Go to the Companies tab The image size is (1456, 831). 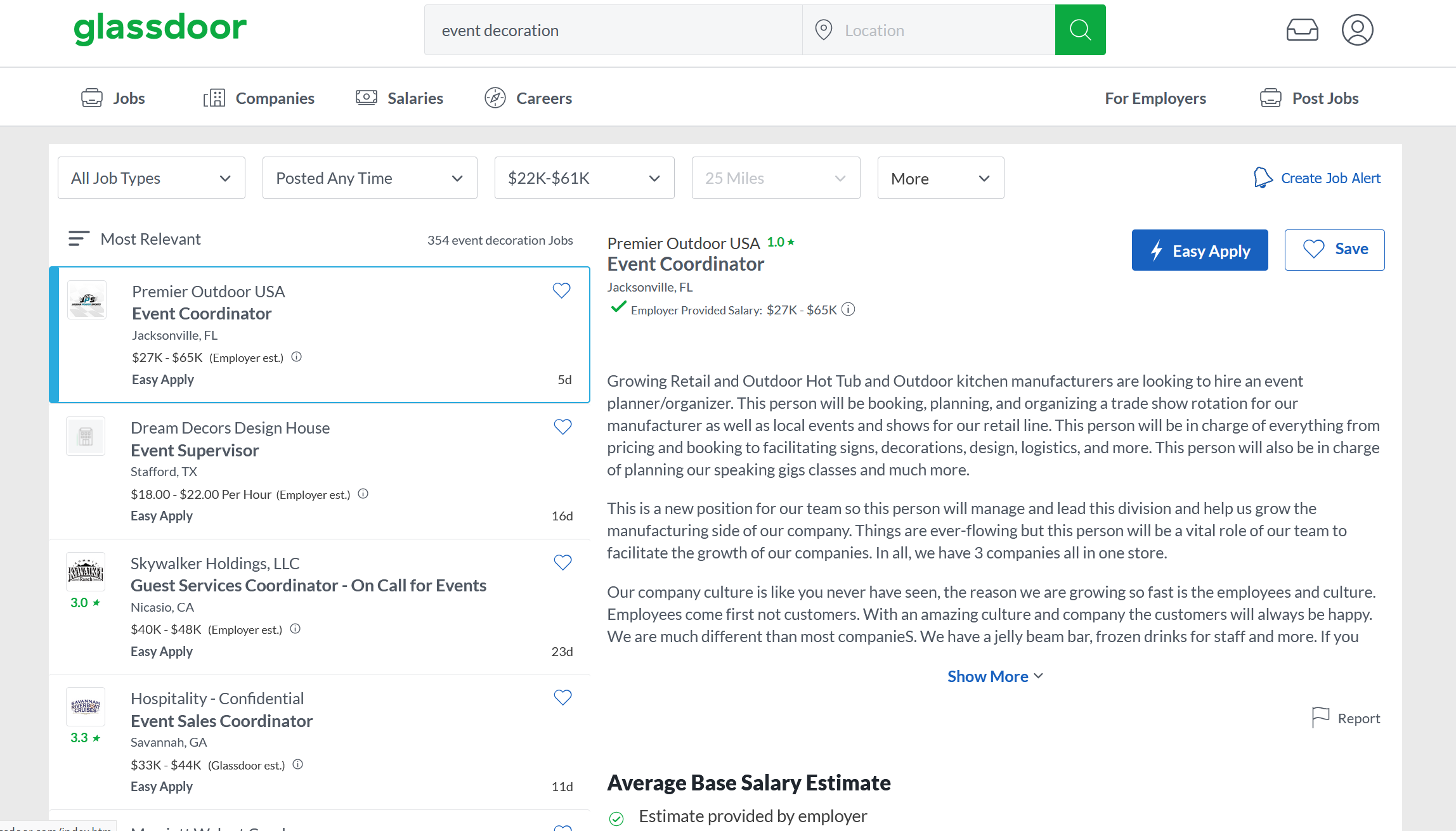coord(259,98)
